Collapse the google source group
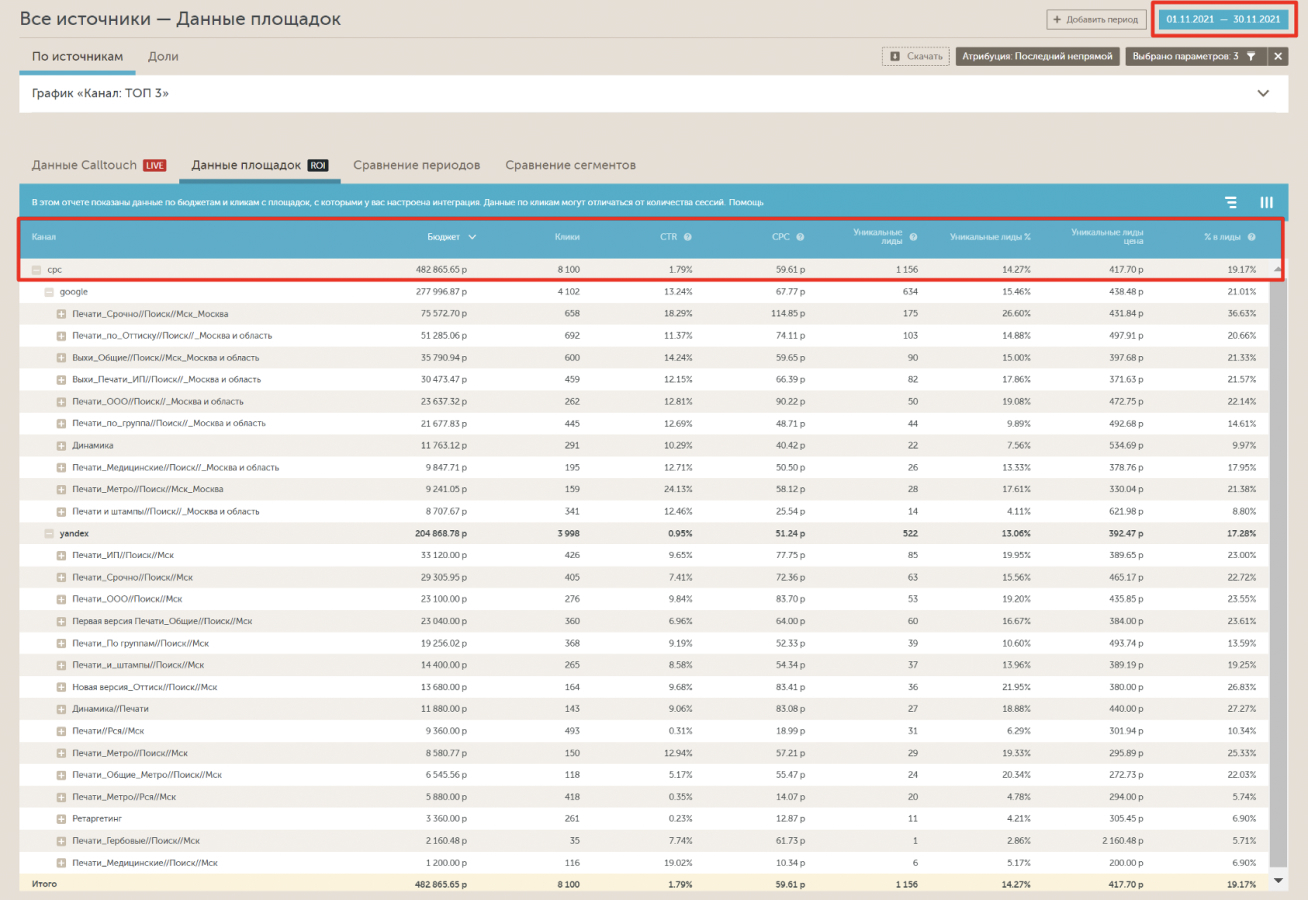This screenshot has width=1308, height=900. (x=49, y=292)
